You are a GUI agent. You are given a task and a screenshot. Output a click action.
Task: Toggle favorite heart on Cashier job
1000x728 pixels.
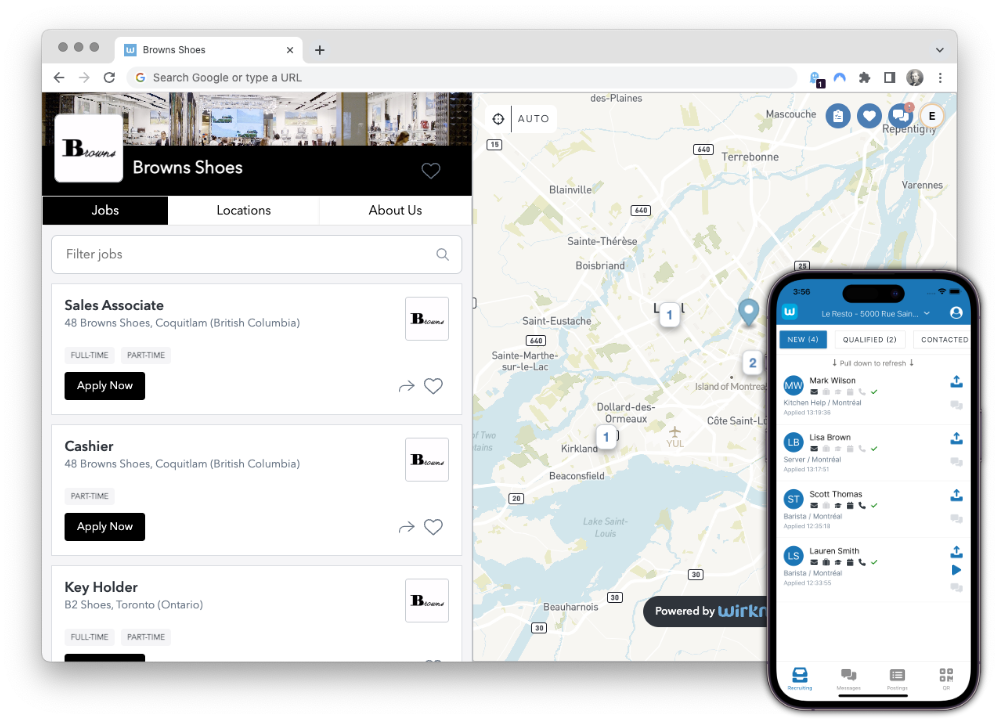point(433,527)
